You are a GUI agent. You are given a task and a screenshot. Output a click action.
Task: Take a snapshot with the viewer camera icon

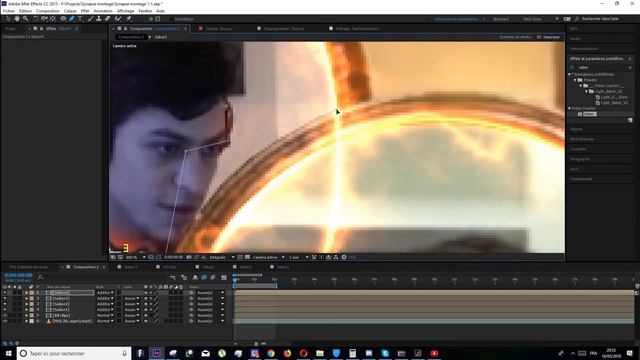pyautogui.click(x=189, y=257)
